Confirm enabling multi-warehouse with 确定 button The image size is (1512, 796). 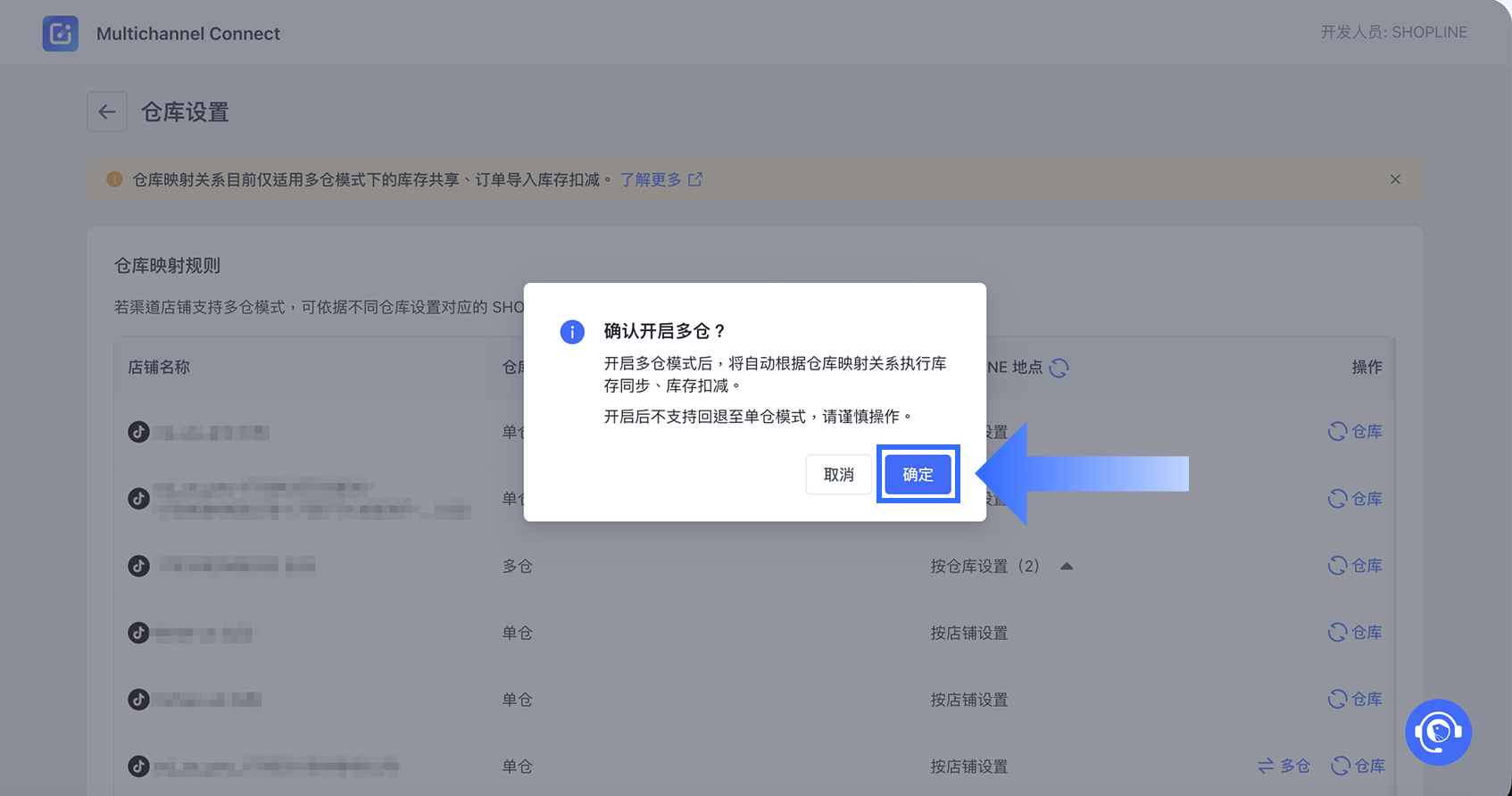pyautogui.click(x=918, y=474)
